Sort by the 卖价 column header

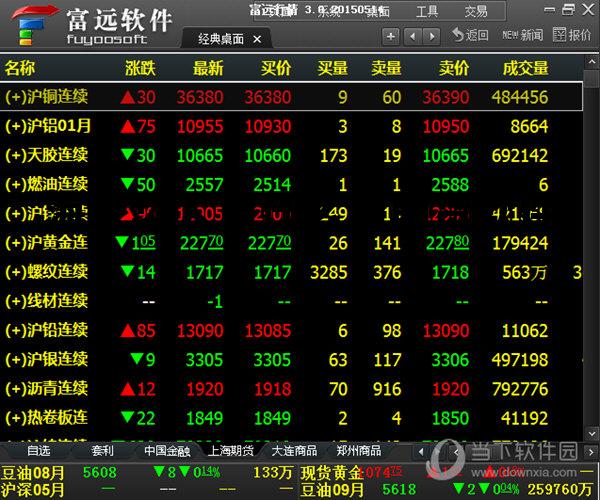(x=454, y=68)
